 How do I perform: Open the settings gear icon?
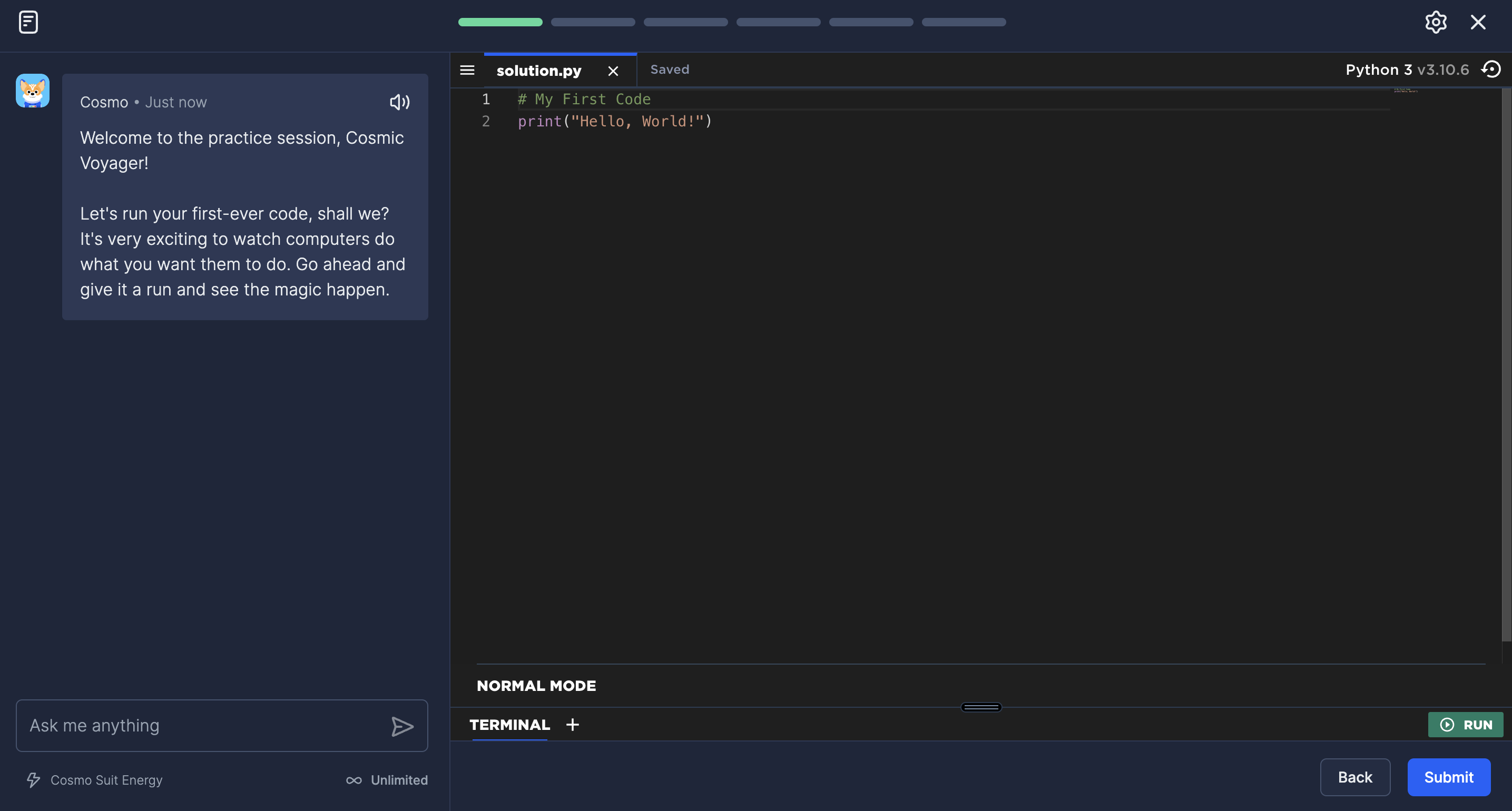pyautogui.click(x=1435, y=22)
